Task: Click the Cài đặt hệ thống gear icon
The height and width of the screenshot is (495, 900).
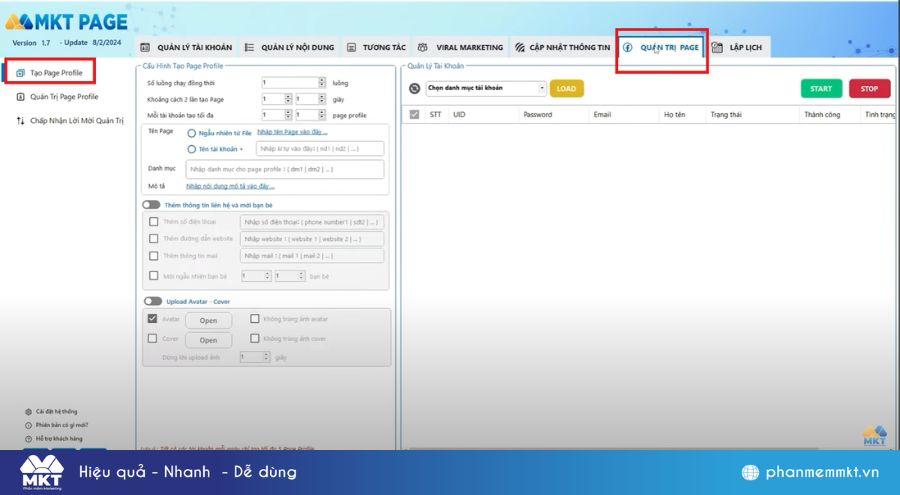Action: tap(28, 412)
